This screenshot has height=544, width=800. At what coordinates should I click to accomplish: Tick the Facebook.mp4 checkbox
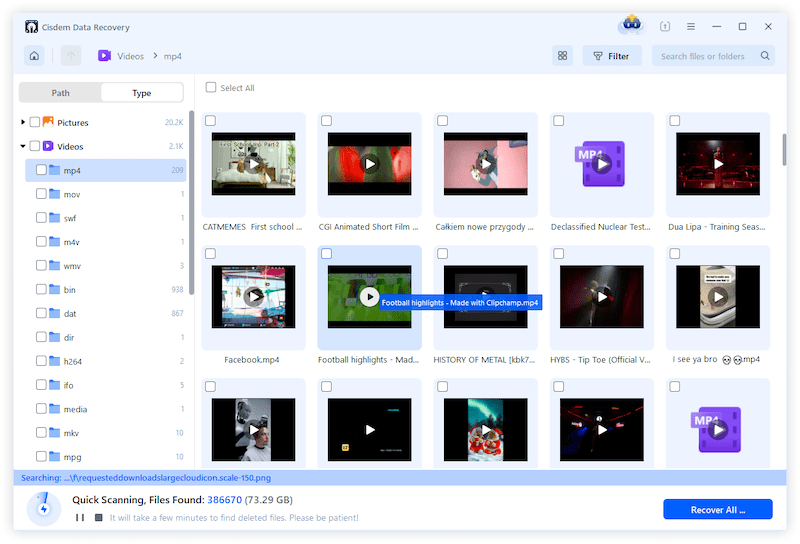(x=210, y=253)
